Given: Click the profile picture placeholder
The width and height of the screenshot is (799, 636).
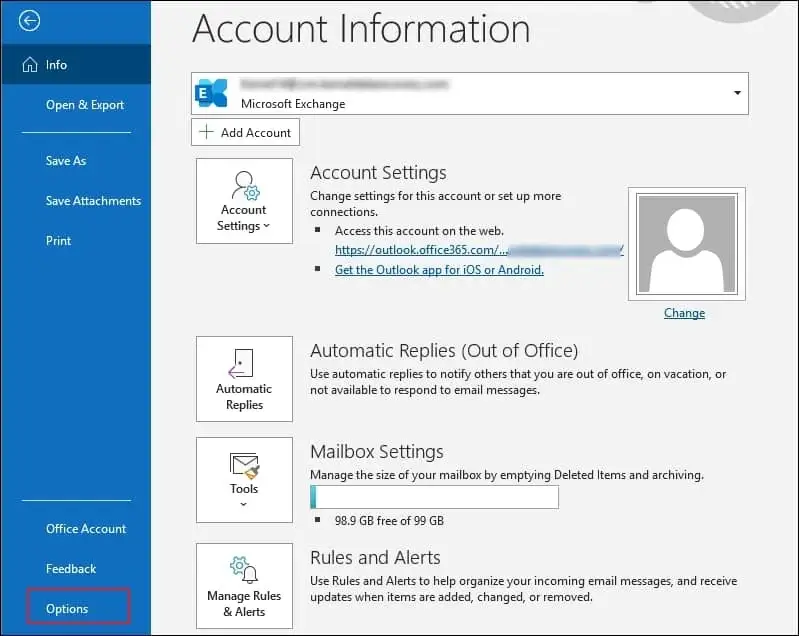Looking at the screenshot, I should (x=687, y=244).
